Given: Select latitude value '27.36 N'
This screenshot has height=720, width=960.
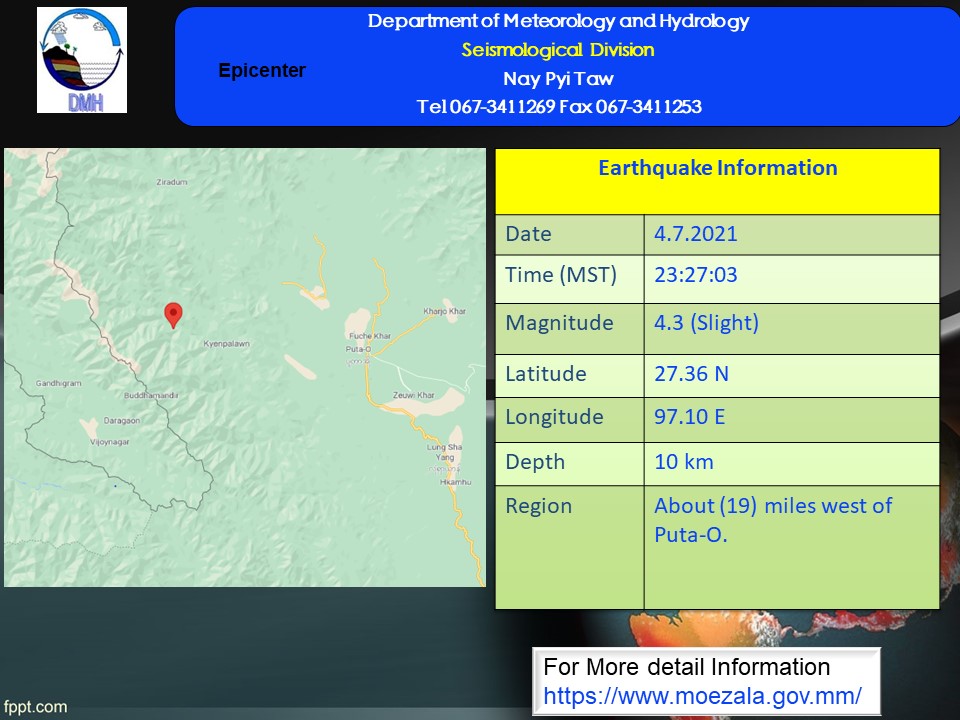Looking at the screenshot, I should pos(691,373).
